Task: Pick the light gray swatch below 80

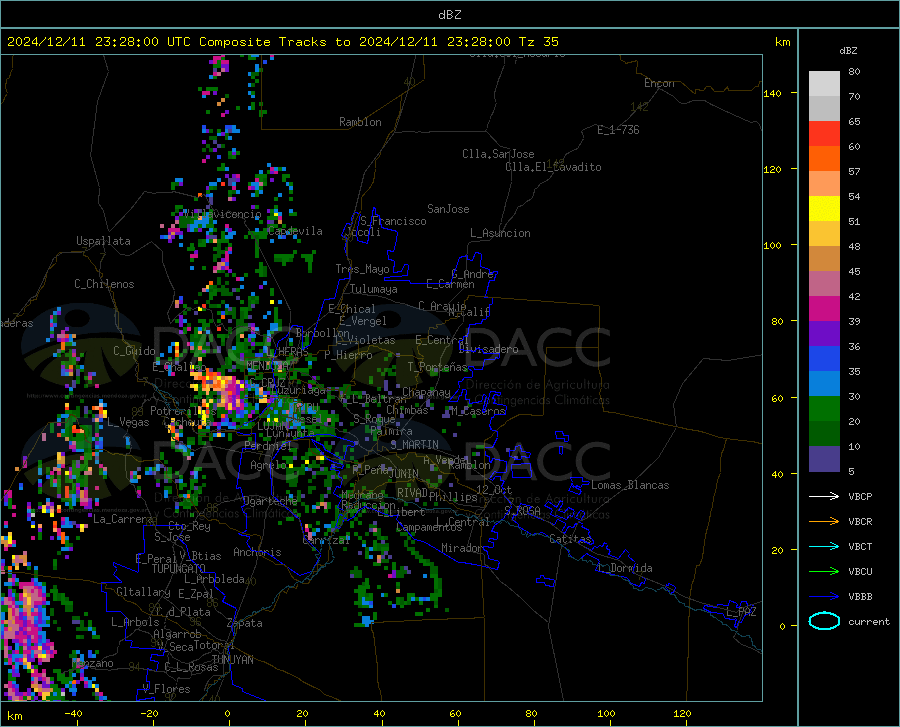Action: coord(824,84)
